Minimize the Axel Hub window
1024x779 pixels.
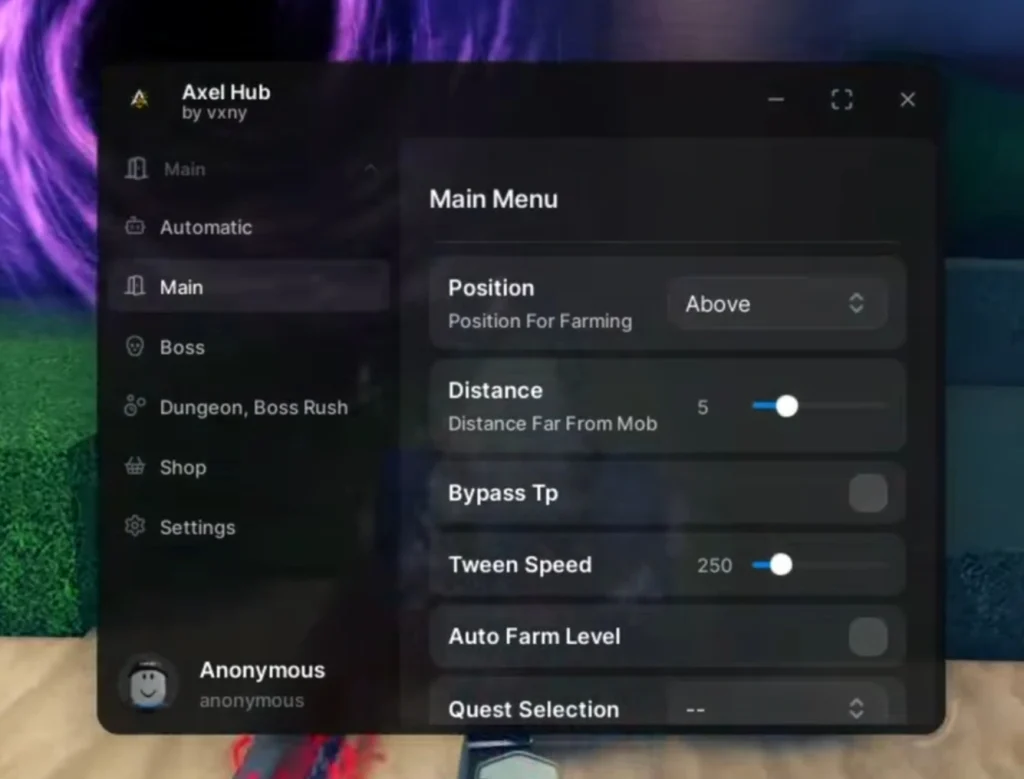pyautogui.click(x=776, y=100)
